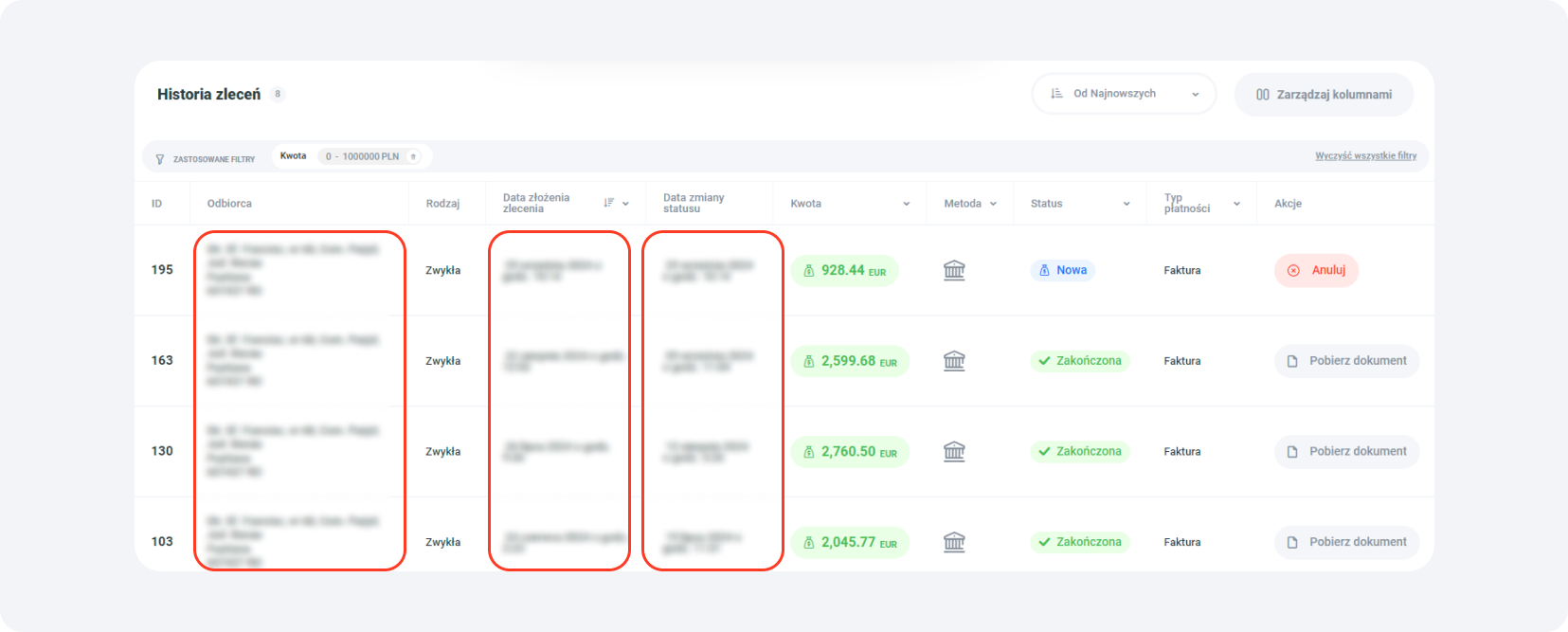1568x632 pixels.
Task: Click the Nowa status badge
Action: 1062,271
